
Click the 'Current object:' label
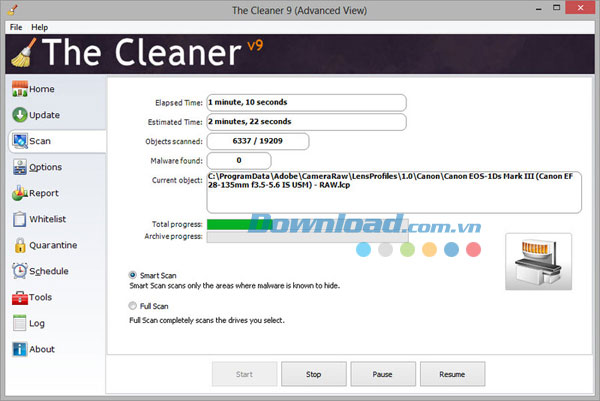(177, 180)
